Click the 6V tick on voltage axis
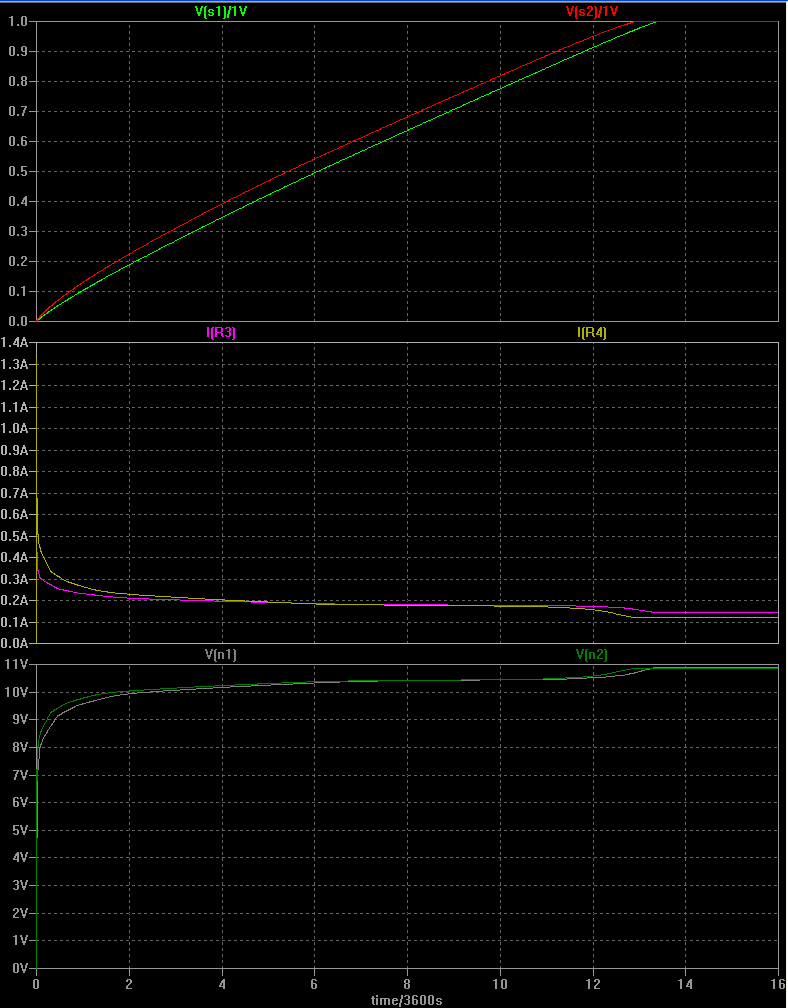 [x=22, y=803]
